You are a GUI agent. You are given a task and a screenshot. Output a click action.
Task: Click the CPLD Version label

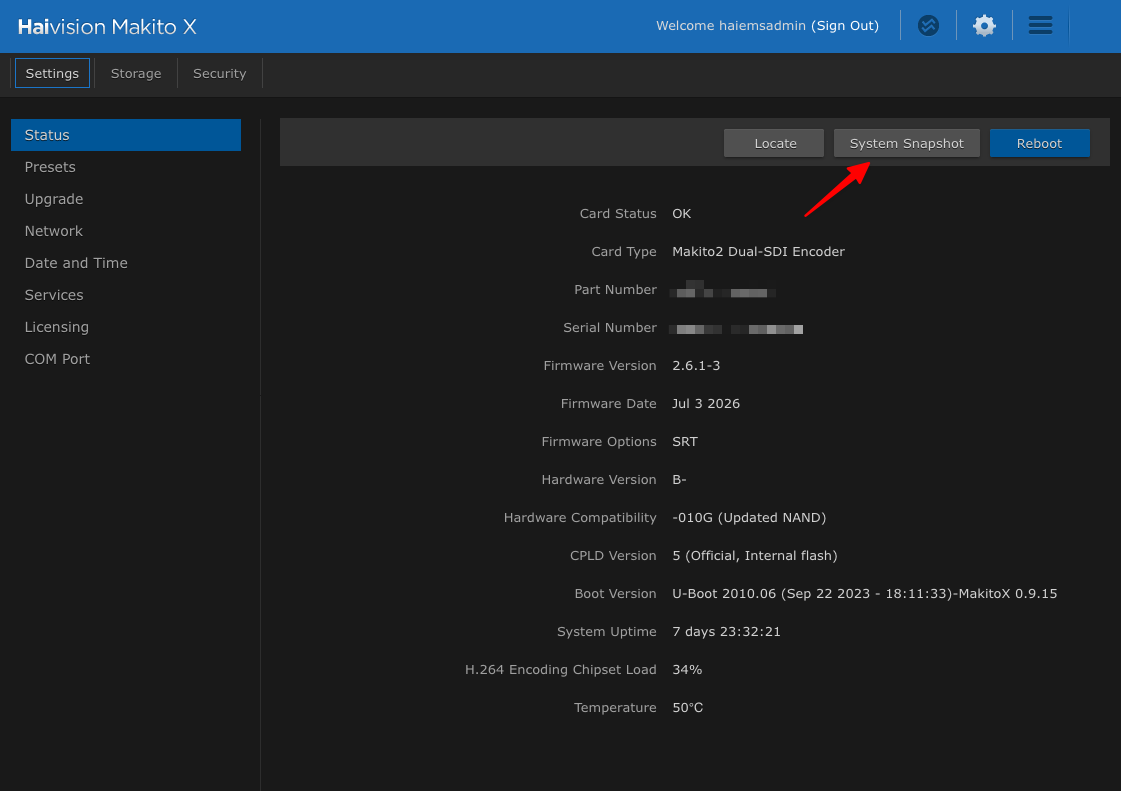[x=613, y=556]
